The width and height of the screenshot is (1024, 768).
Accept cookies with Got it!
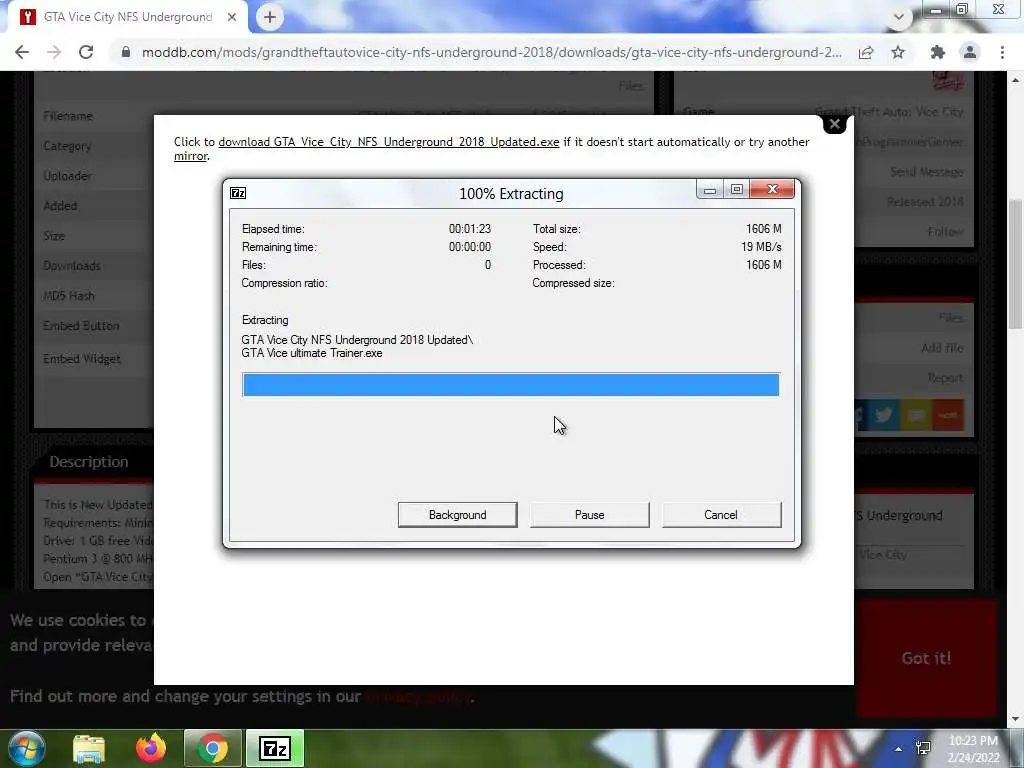(926, 658)
